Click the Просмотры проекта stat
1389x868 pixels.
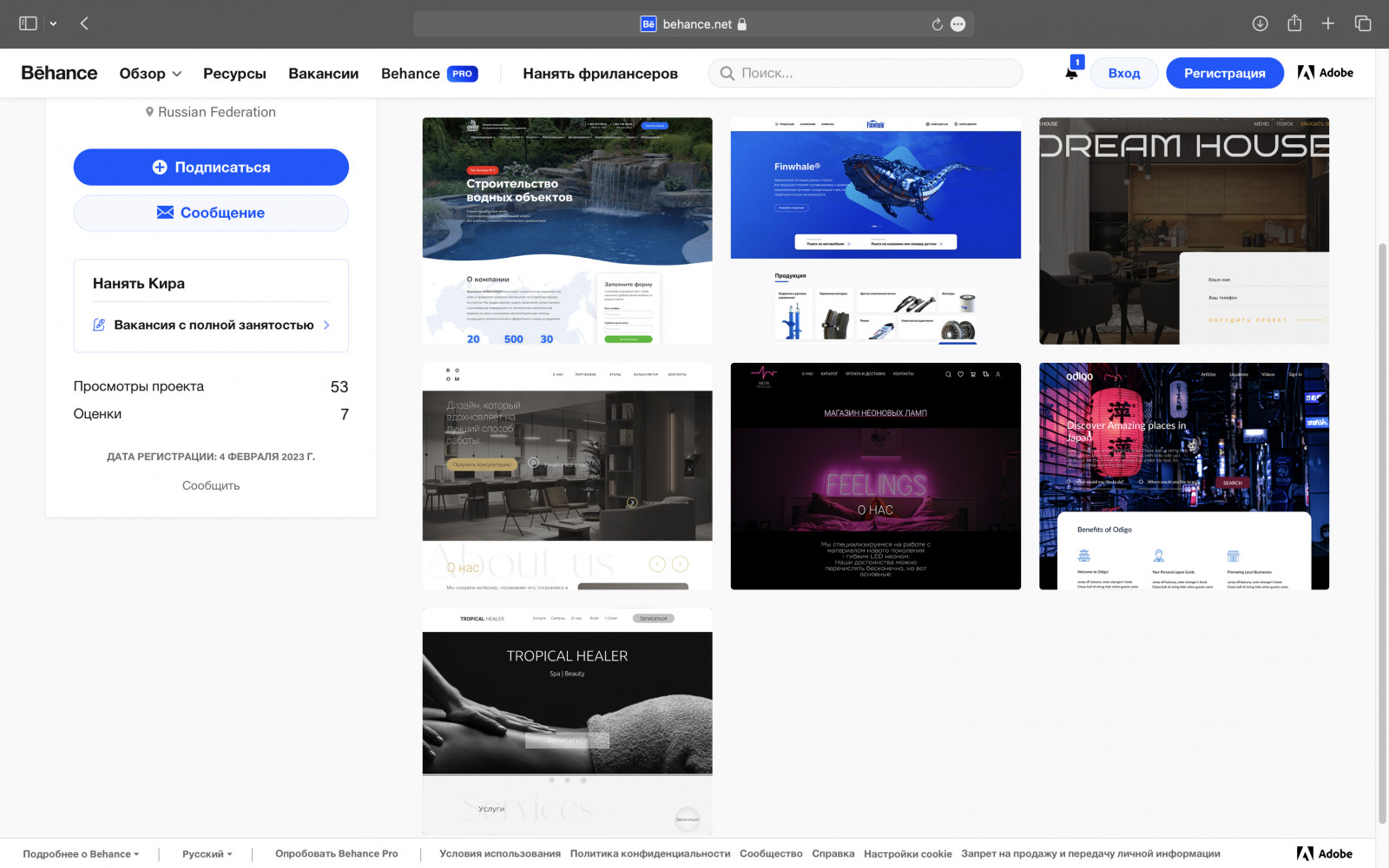211,386
